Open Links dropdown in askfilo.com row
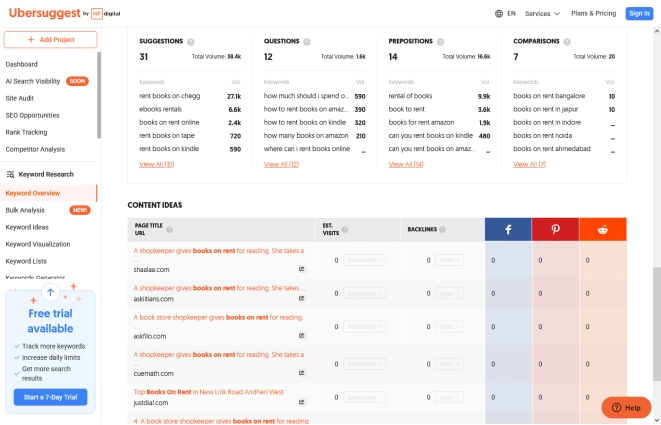The width and height of the screenshot is (661, 425). (448, 327)
